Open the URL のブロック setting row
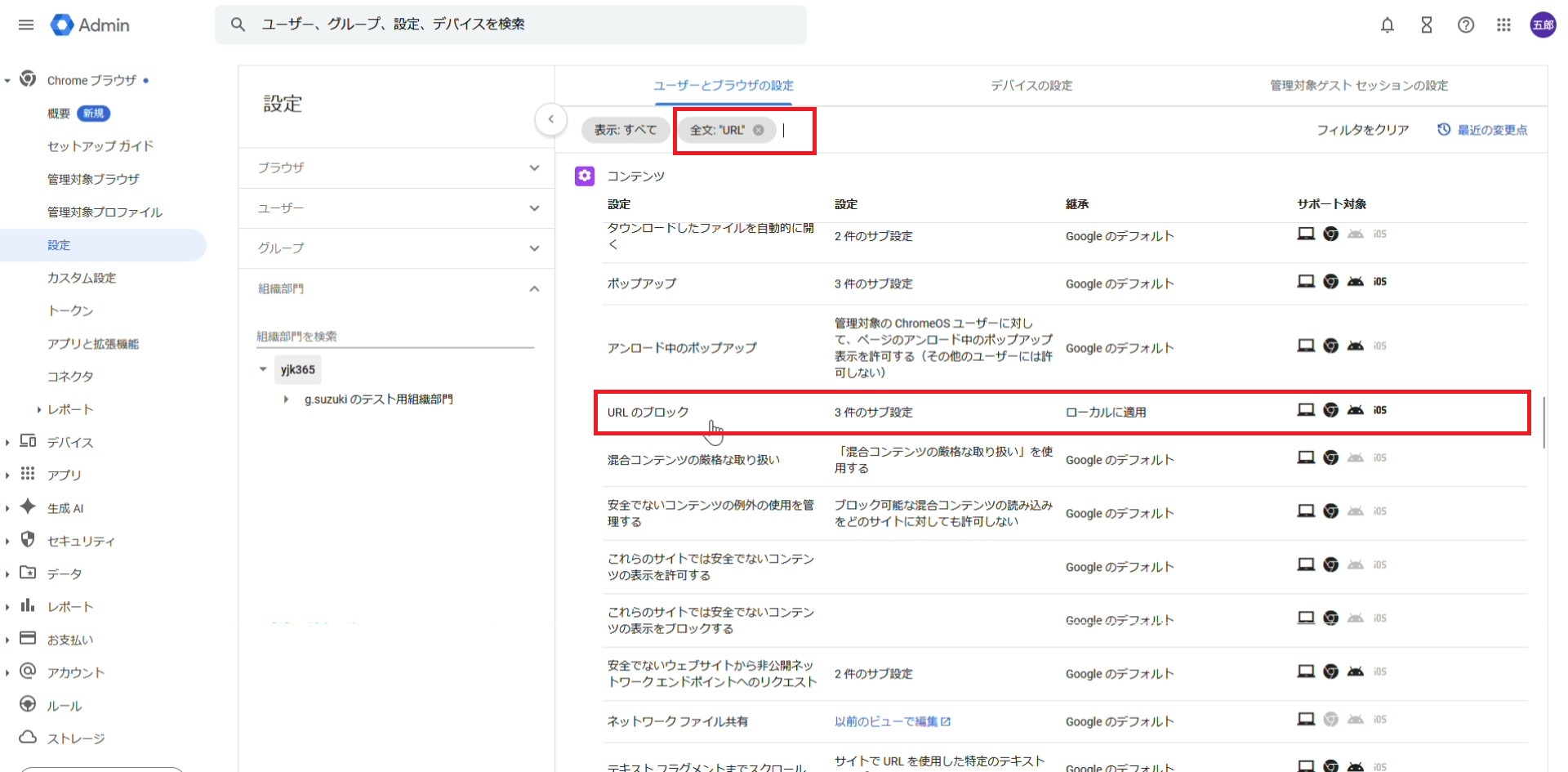 click(x=648, y=413)
